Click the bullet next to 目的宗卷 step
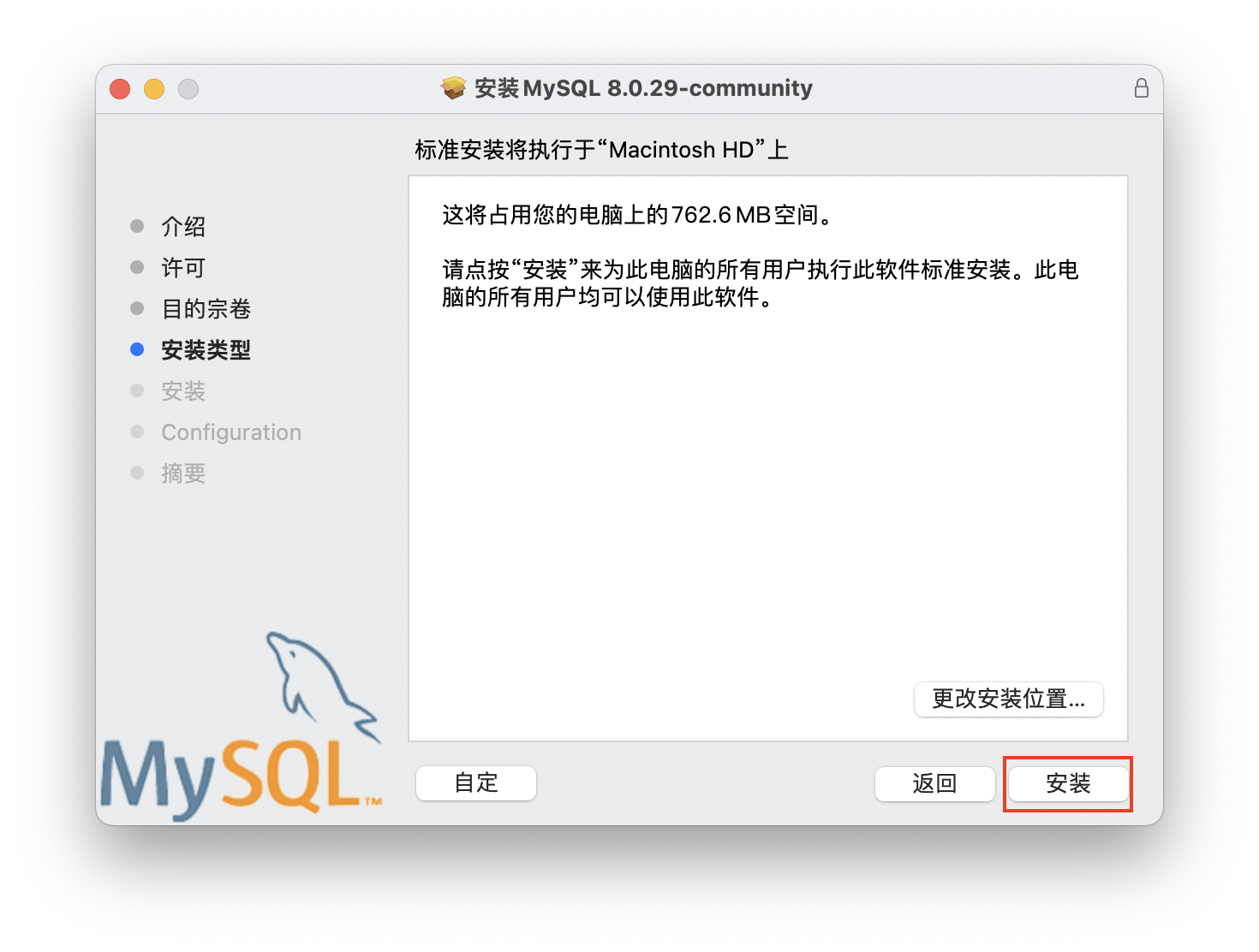This screenshot has height=952, width=1259. [x=137, y=308]
